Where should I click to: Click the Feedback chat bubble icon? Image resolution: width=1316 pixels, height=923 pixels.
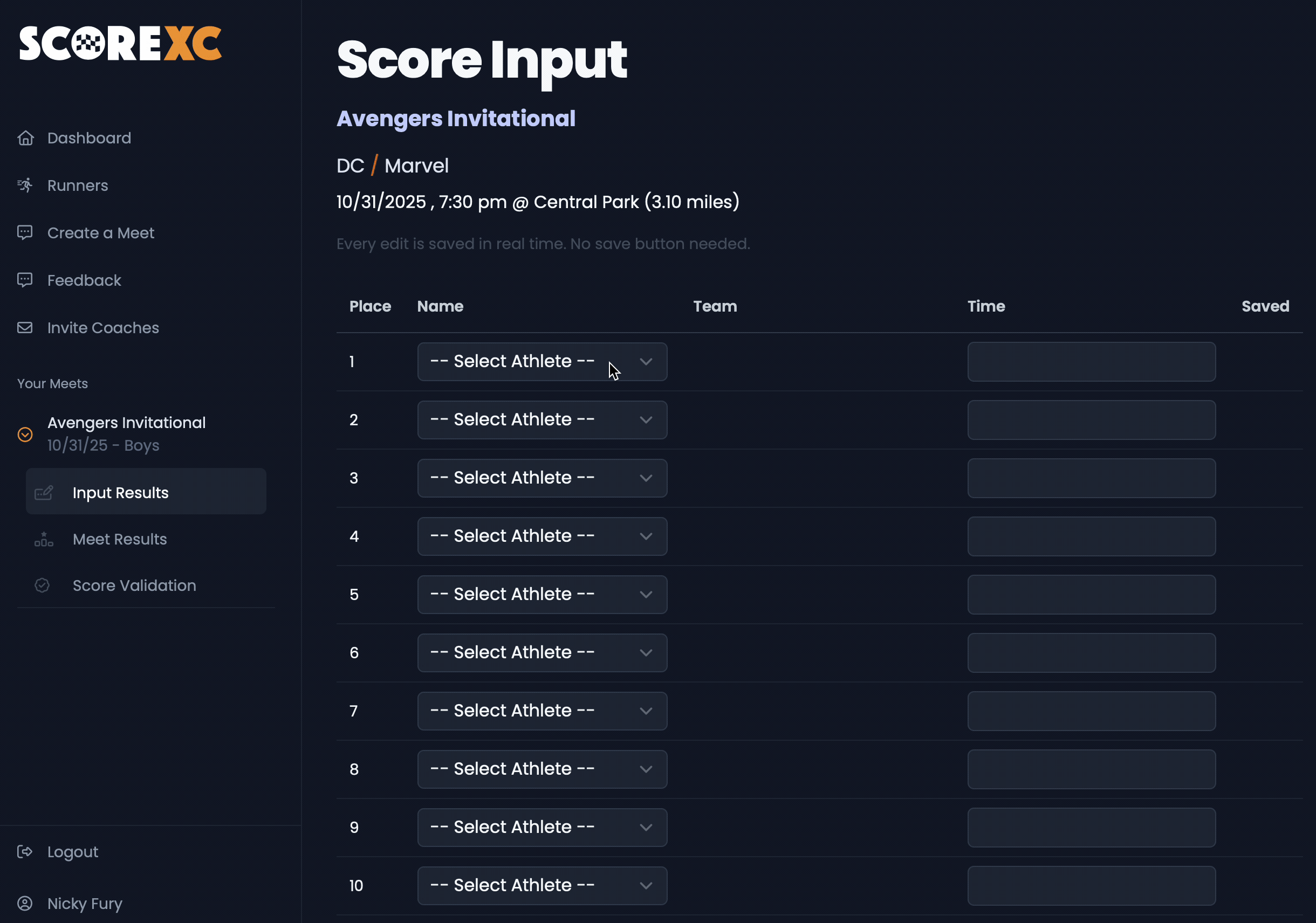[x=25, y=280]
